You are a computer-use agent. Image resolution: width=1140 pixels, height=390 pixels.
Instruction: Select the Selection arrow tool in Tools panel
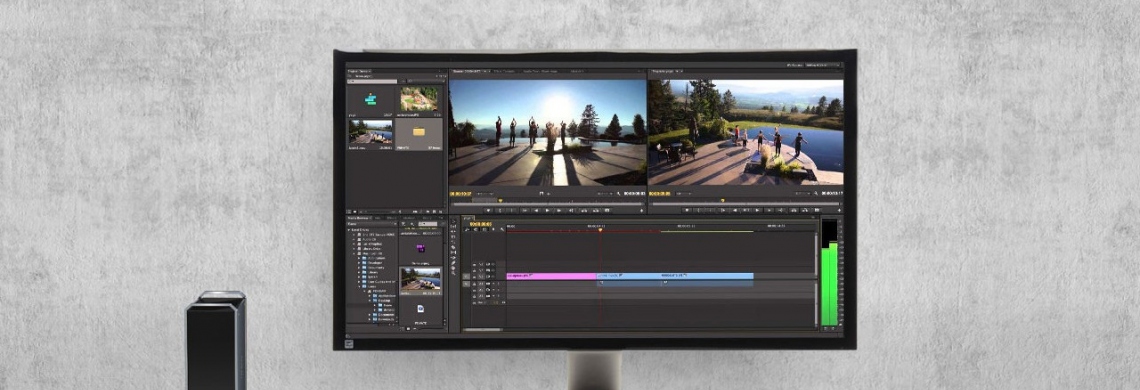[453, 221]
